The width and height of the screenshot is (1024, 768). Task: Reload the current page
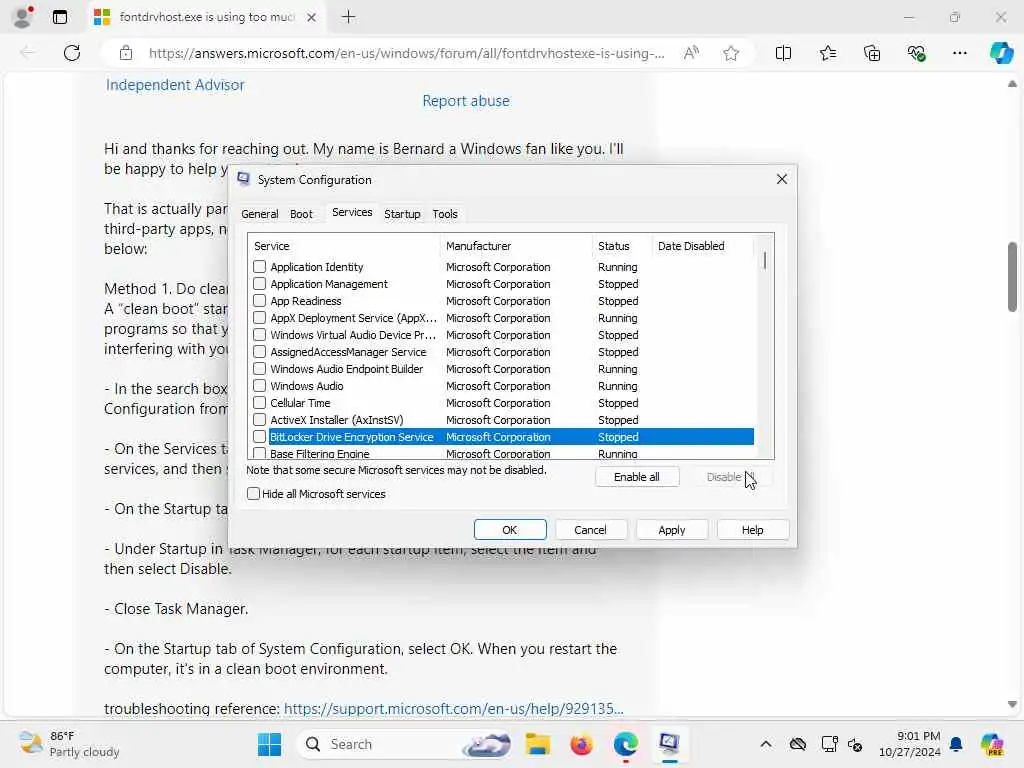coord(72,53)
